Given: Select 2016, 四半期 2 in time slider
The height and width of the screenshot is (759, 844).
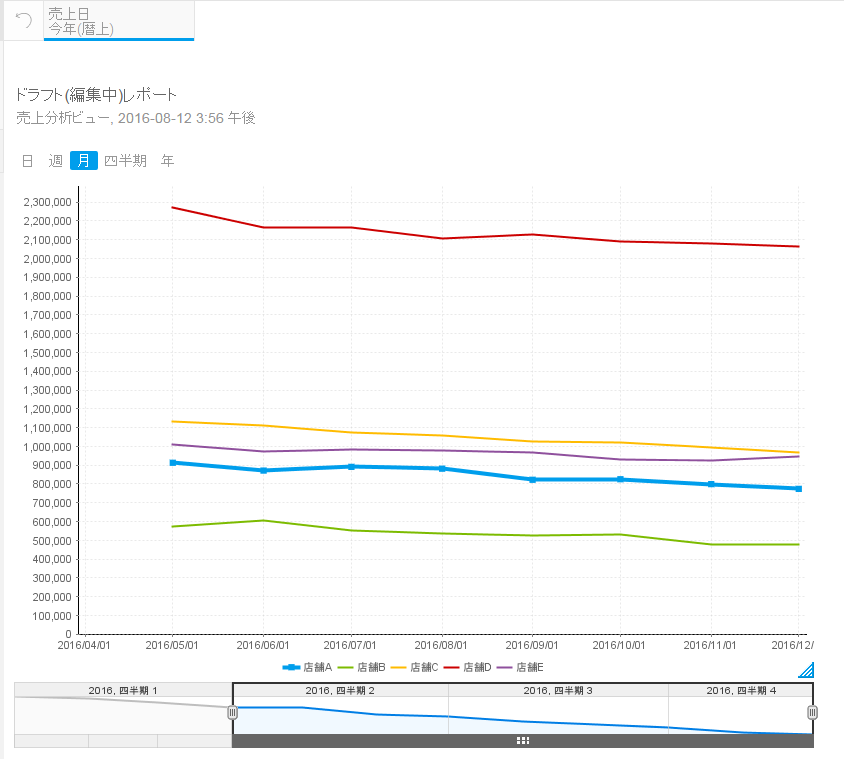Looking at the screenshot, I should coord(340,691).
